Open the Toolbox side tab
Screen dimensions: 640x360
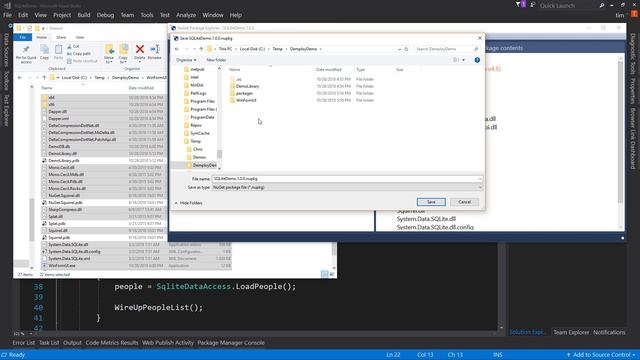(x=6, y=80)
